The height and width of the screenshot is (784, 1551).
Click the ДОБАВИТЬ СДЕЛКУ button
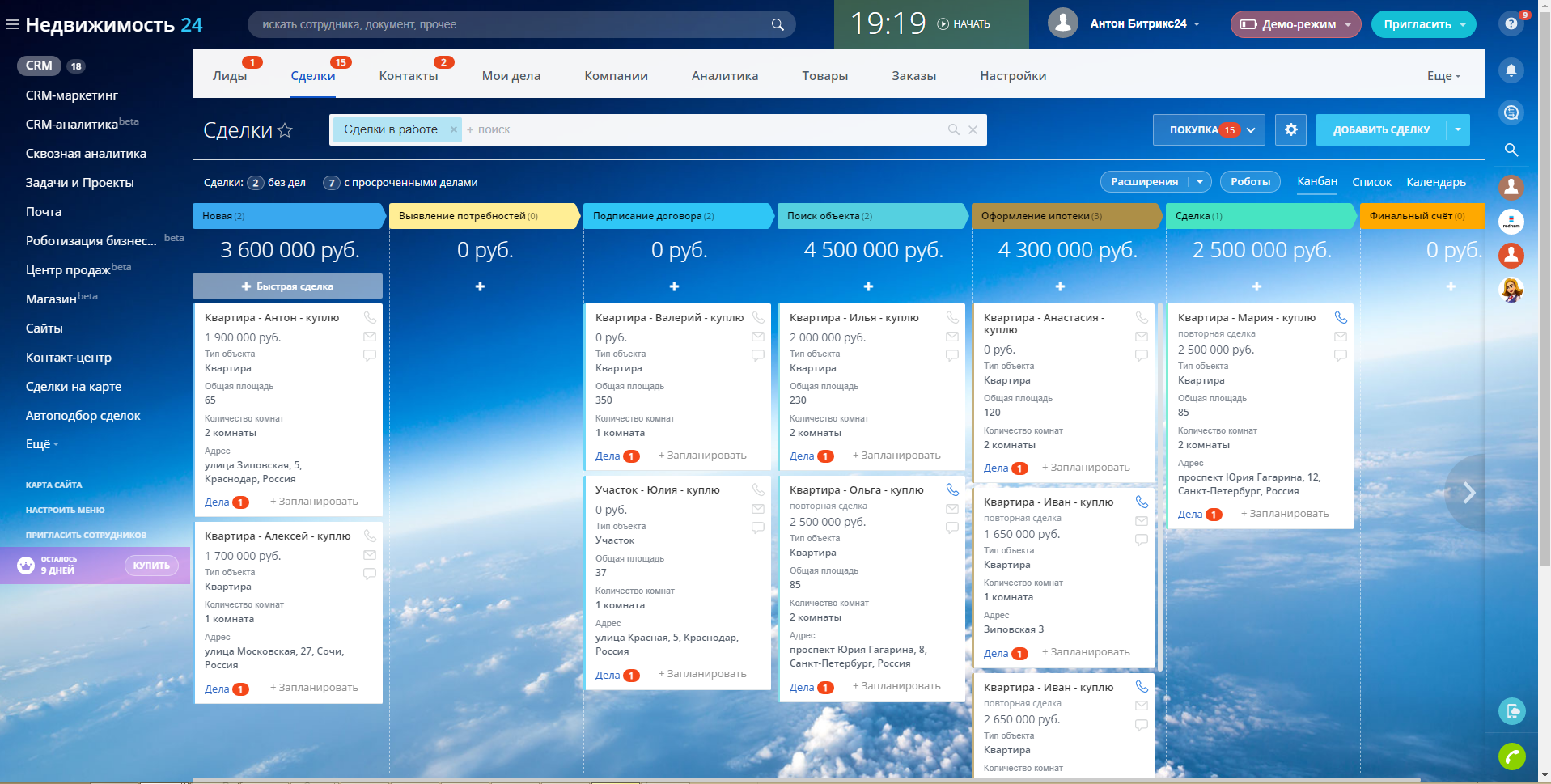coord(1382,129)
